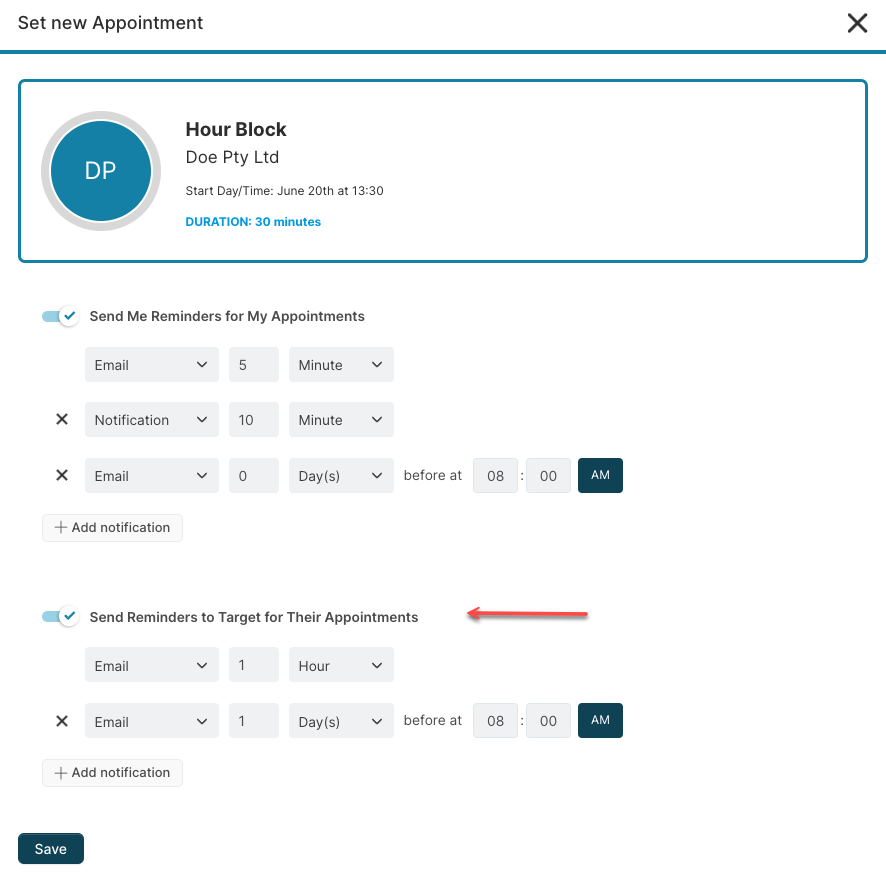Click the Hour Block title
Viewport: 886px width, 879px height.
point(236,129)
